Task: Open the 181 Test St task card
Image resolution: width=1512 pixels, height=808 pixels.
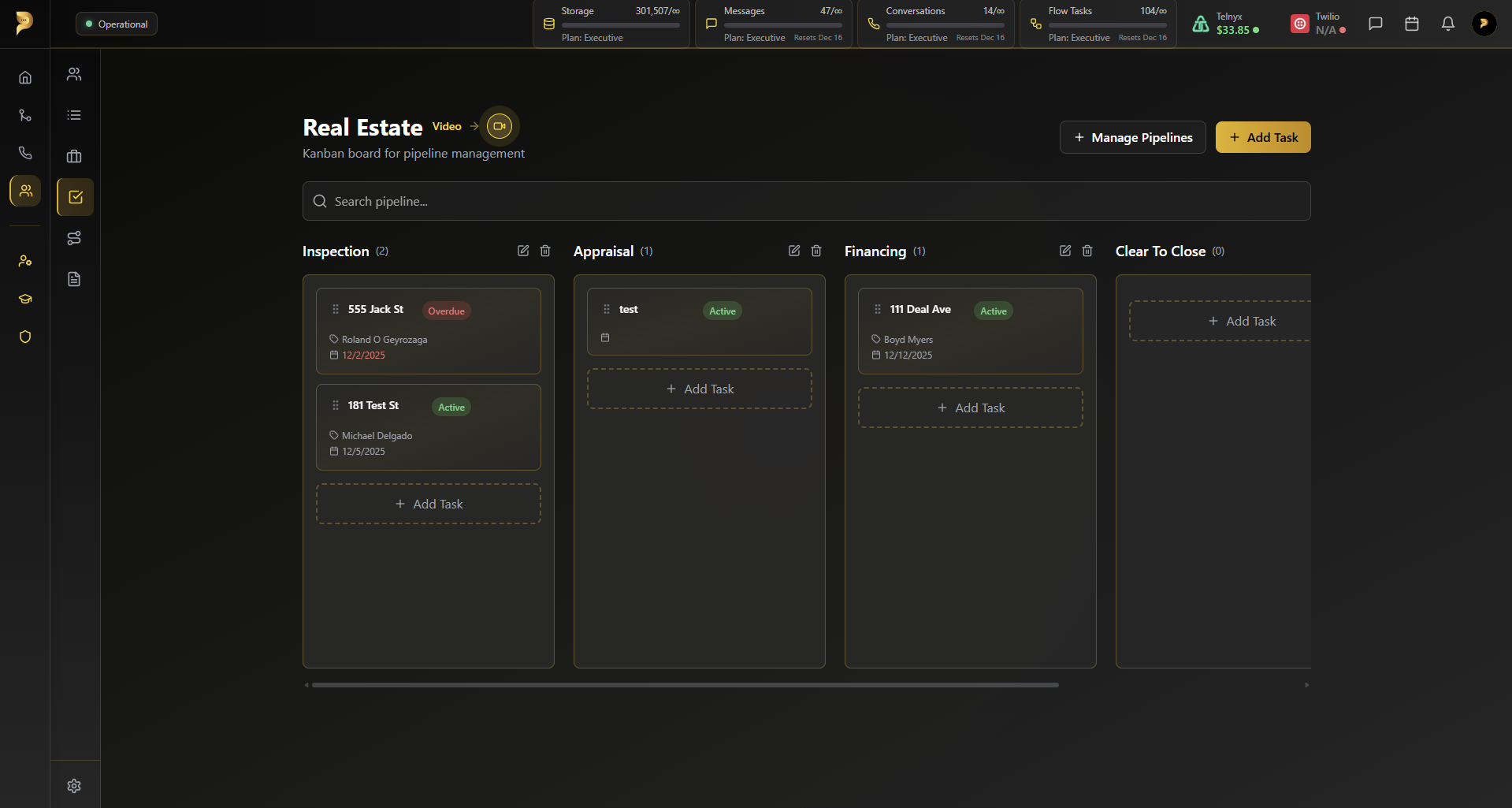Action: (429, 427)
